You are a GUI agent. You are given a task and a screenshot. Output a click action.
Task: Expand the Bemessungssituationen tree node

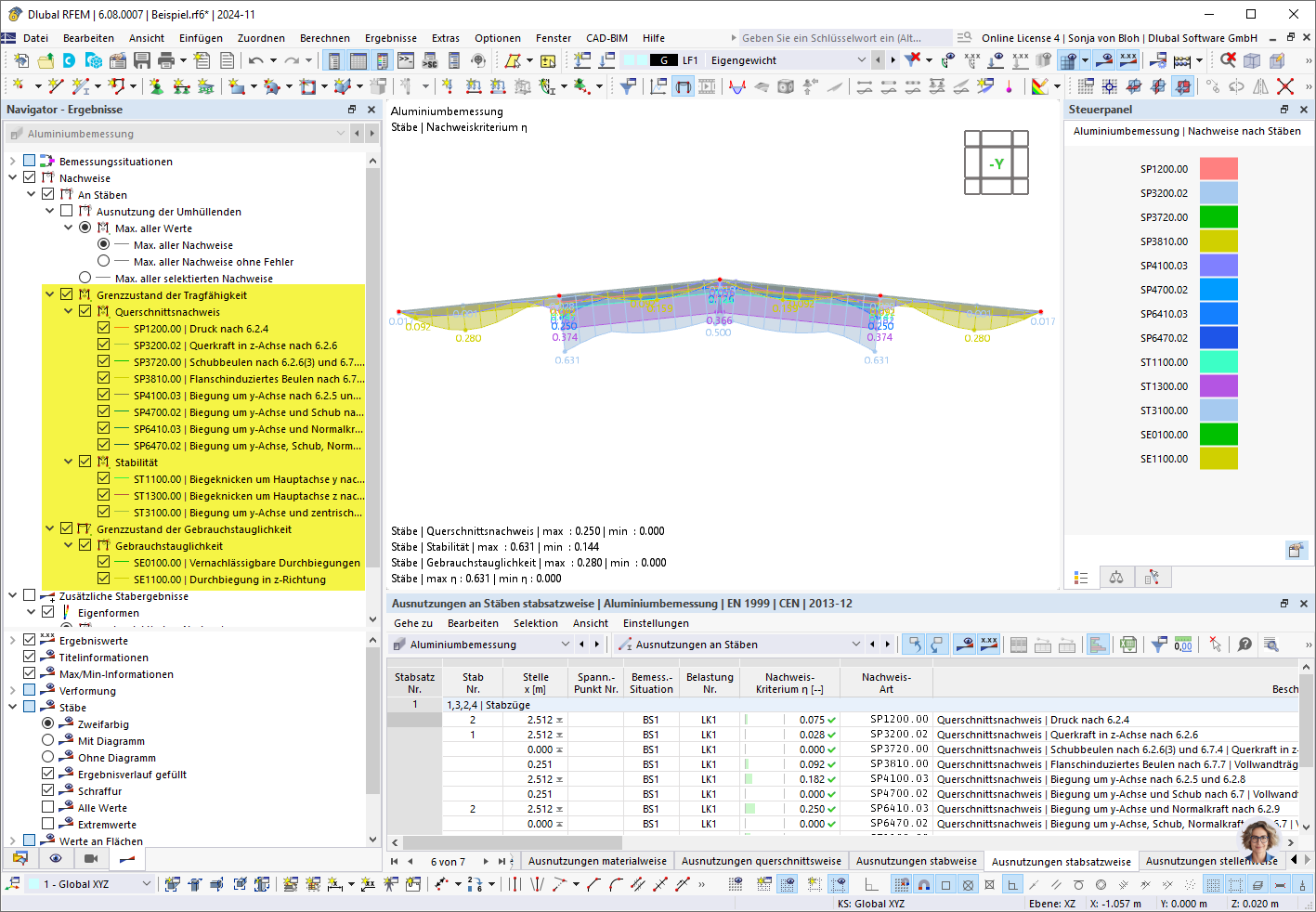(x=12, y=162)
